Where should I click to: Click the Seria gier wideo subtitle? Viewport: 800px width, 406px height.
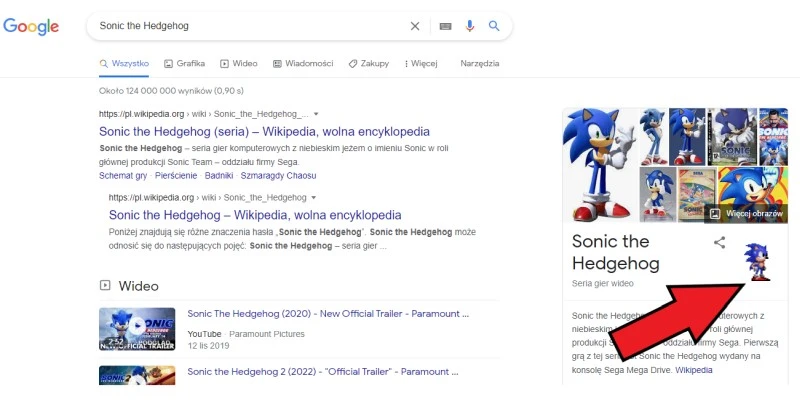603,283
